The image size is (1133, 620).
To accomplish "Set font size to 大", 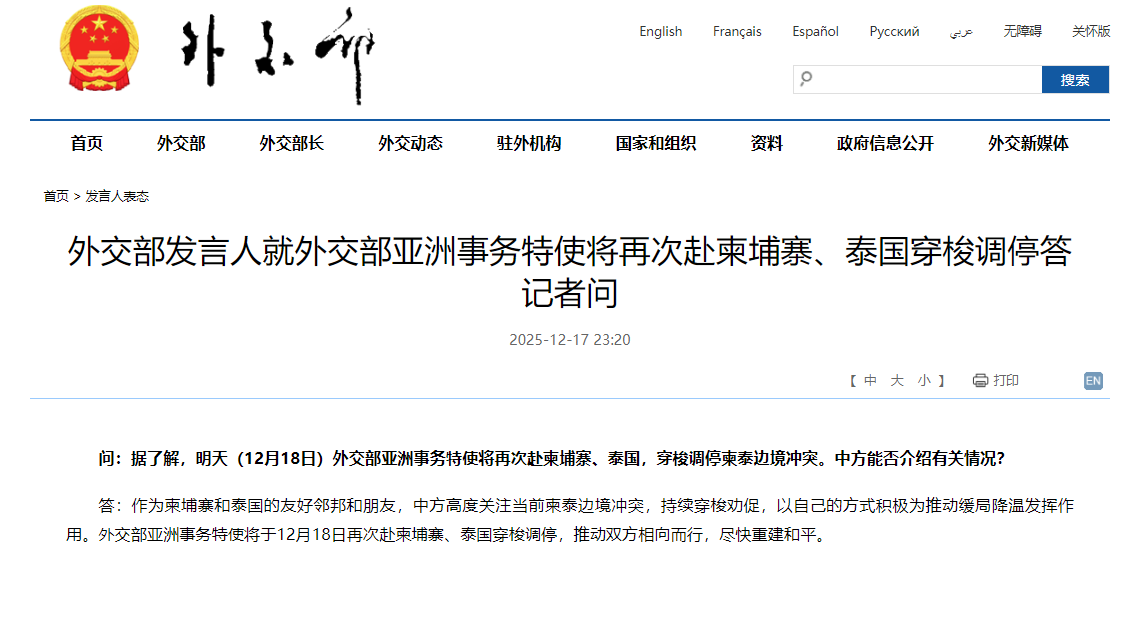I will 897,380.
